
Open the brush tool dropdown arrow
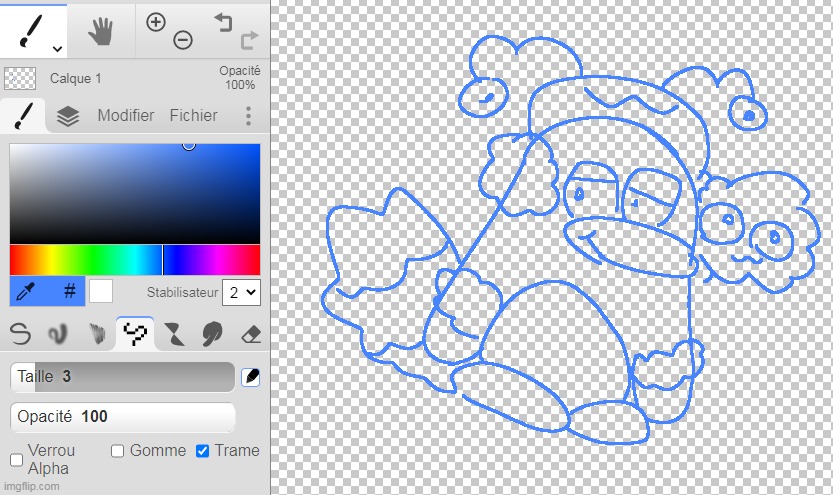coord(57,49)
